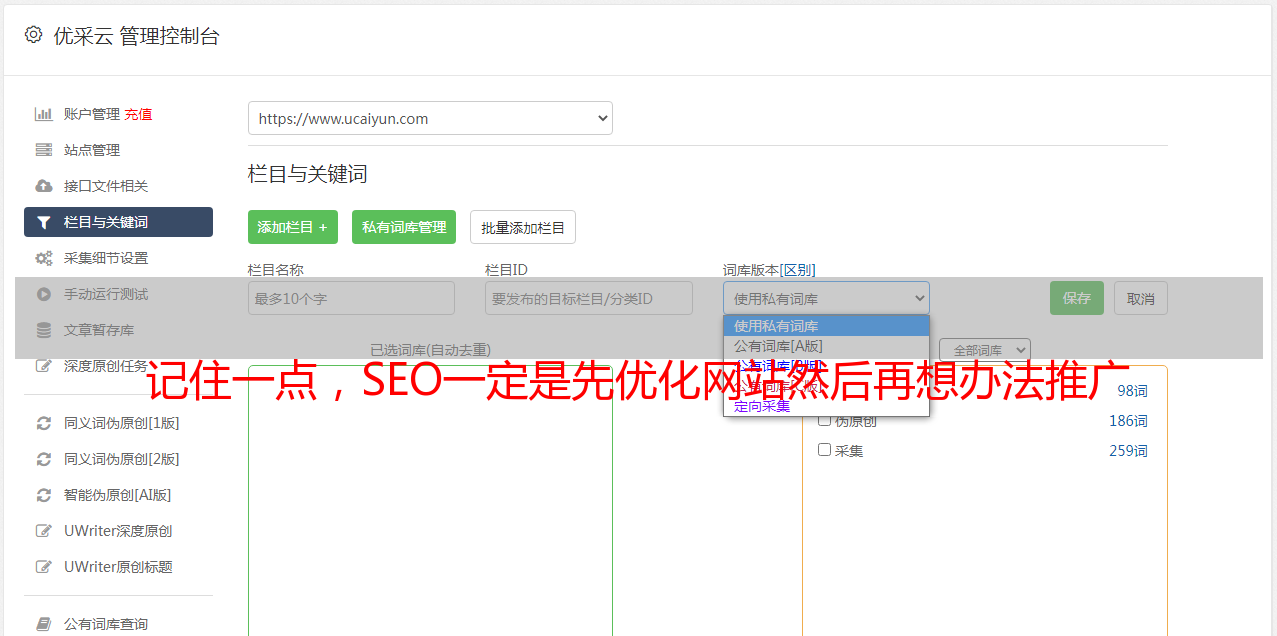Open the site URL dropdown https://www.ucaiyun.com
Screen dimensions: 1277x636
(x=430, y=118)
